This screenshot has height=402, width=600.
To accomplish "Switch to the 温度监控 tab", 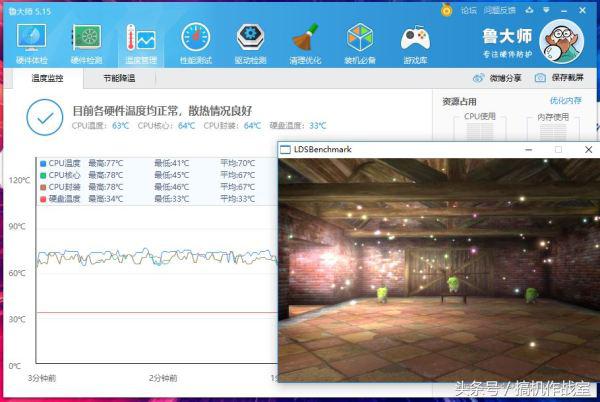I will [x=47, y=78].
